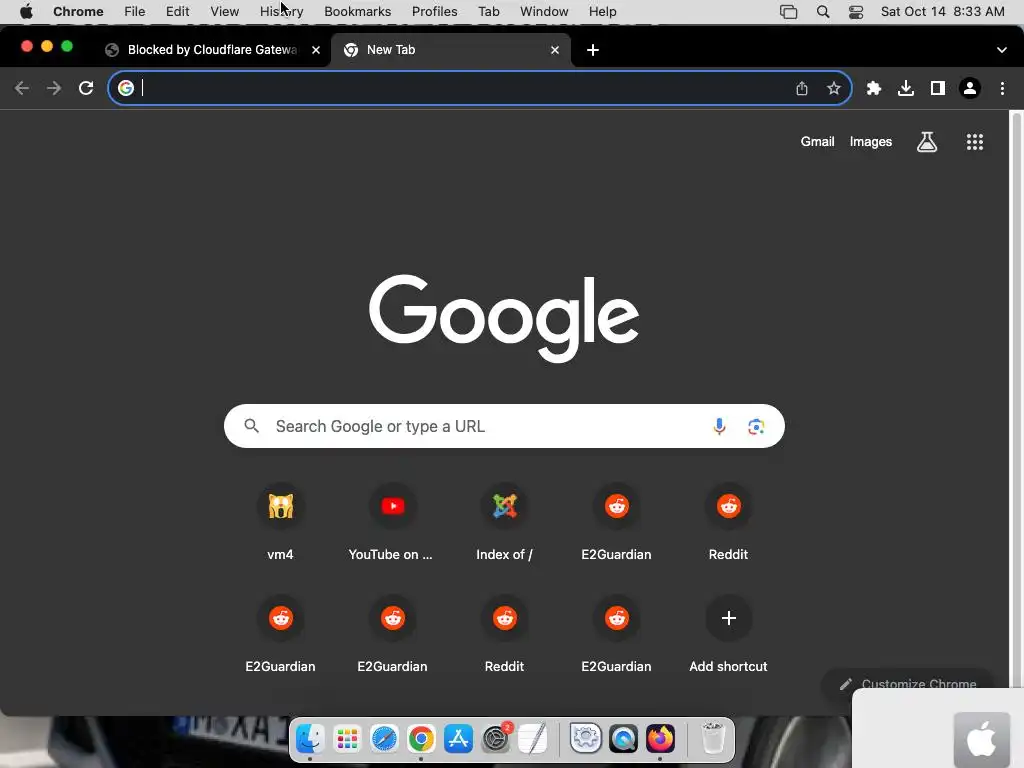Screen dimensions: 1024x768
Task: Open the Chrome application menu
Action: (x=78, y=12)
